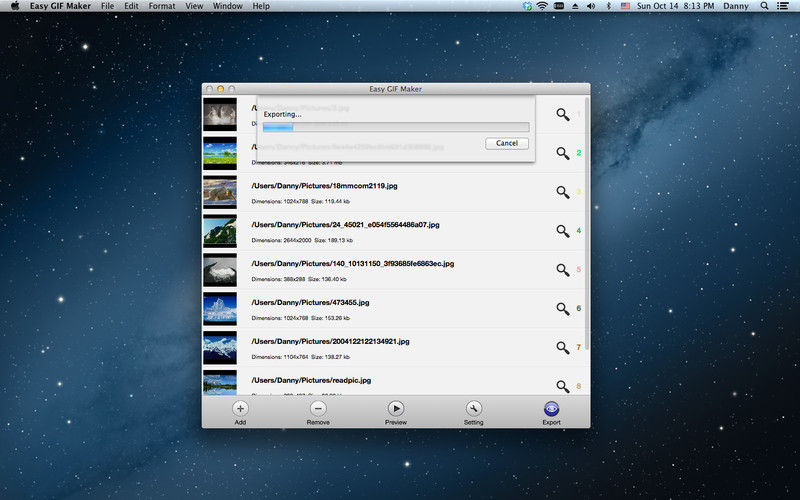The width and height of the screenshot is (800, 500).
Task: Select the beach thumbnail in second row
Action: click(220, 153)
